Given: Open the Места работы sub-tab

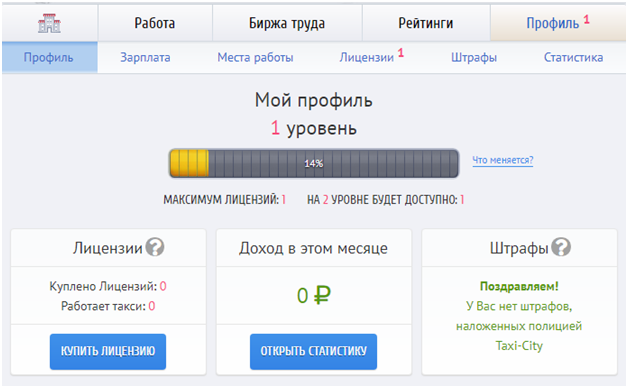Looking at the screenshot, I should [255, 57].
